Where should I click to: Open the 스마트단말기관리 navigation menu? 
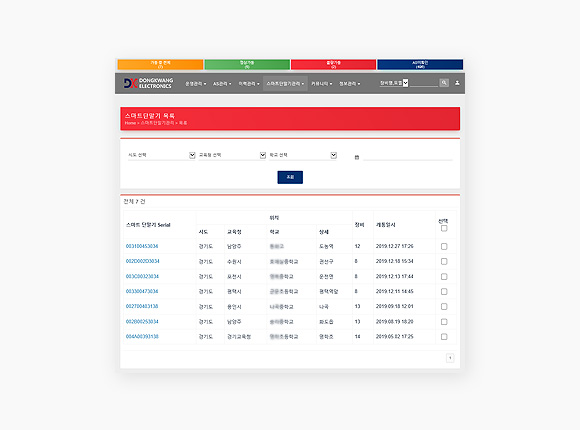tap(285, 84)
